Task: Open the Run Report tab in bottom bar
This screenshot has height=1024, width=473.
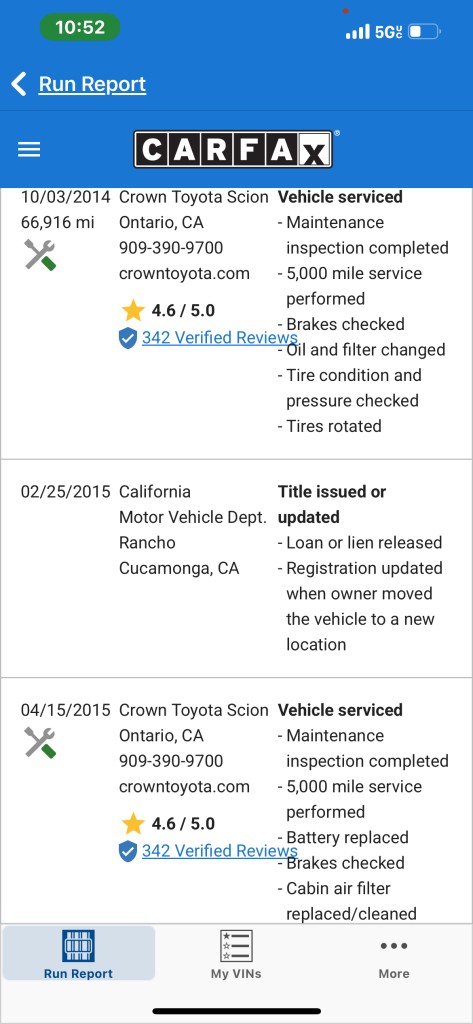Action: pos(78,953)
